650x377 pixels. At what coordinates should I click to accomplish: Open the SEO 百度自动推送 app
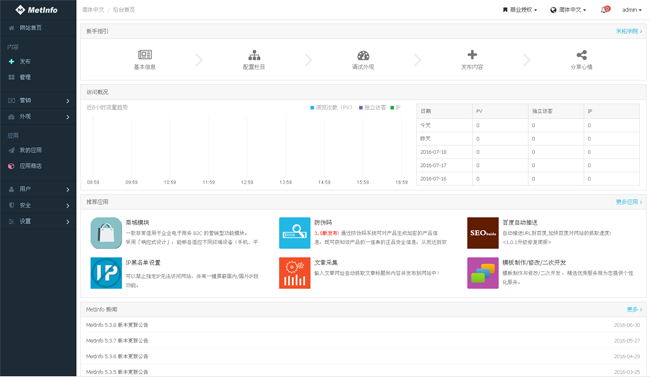click(483, 233)
